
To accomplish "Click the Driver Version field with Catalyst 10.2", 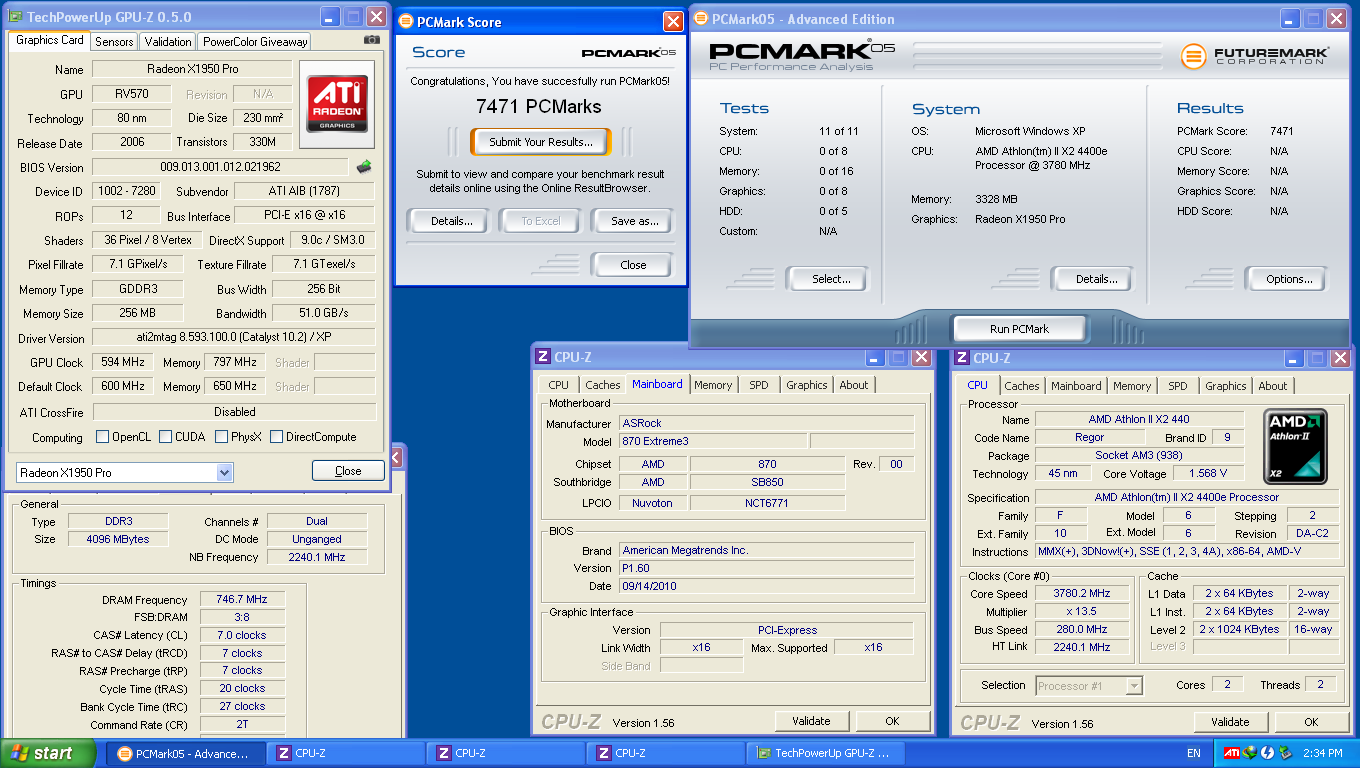I will pos(234,338).
